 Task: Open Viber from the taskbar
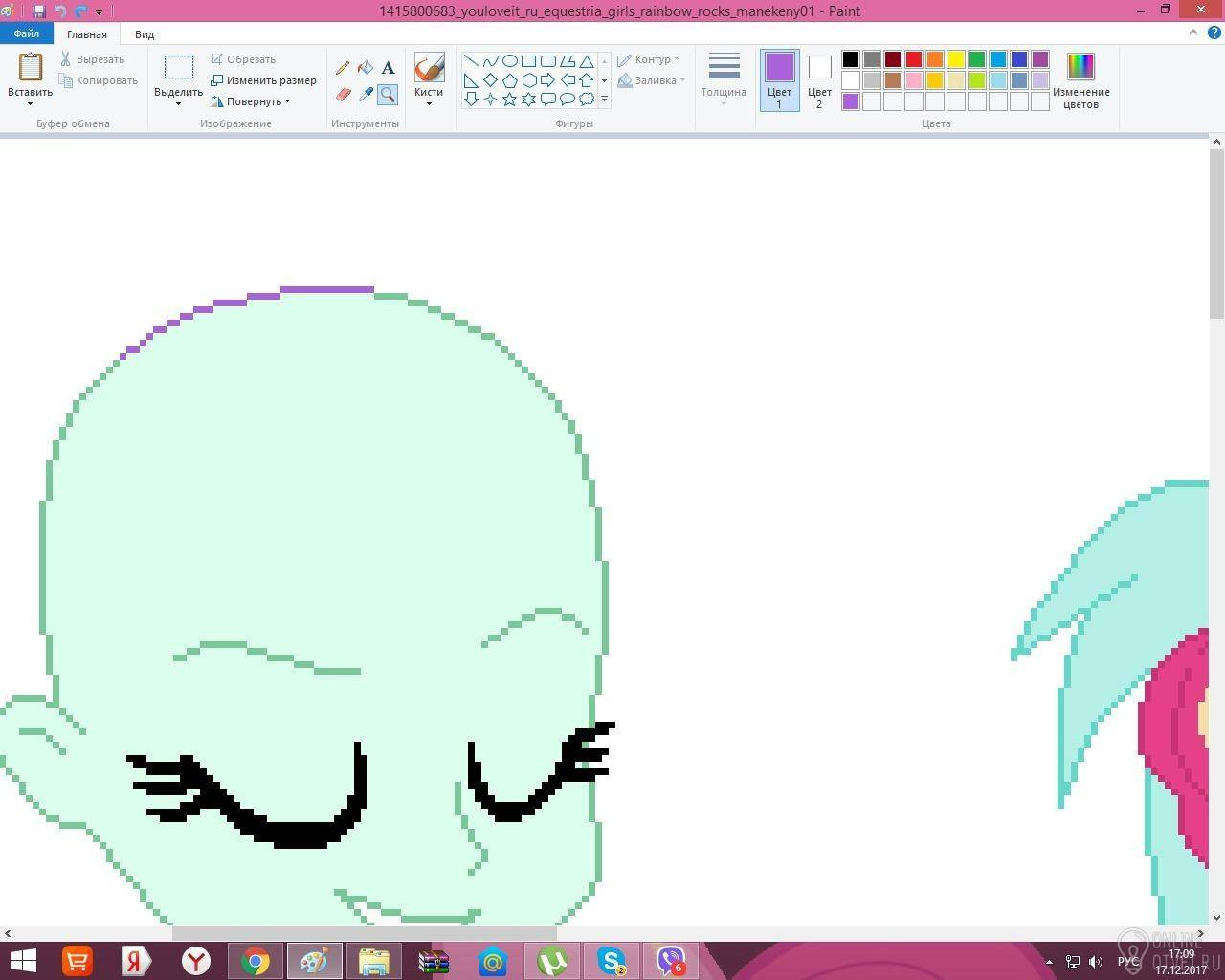tap(671, 961)
